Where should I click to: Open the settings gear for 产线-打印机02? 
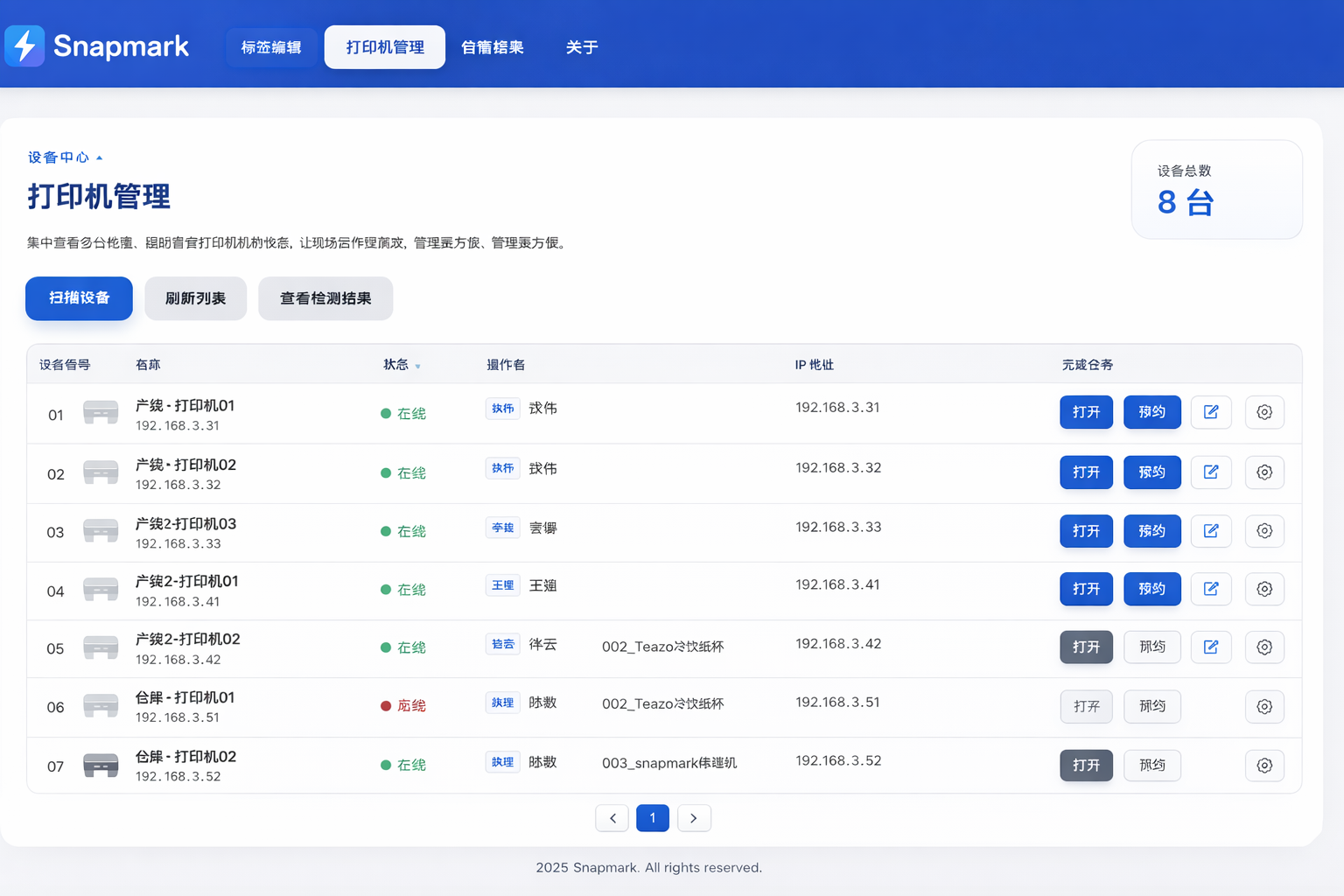(x=1264, y=472)
